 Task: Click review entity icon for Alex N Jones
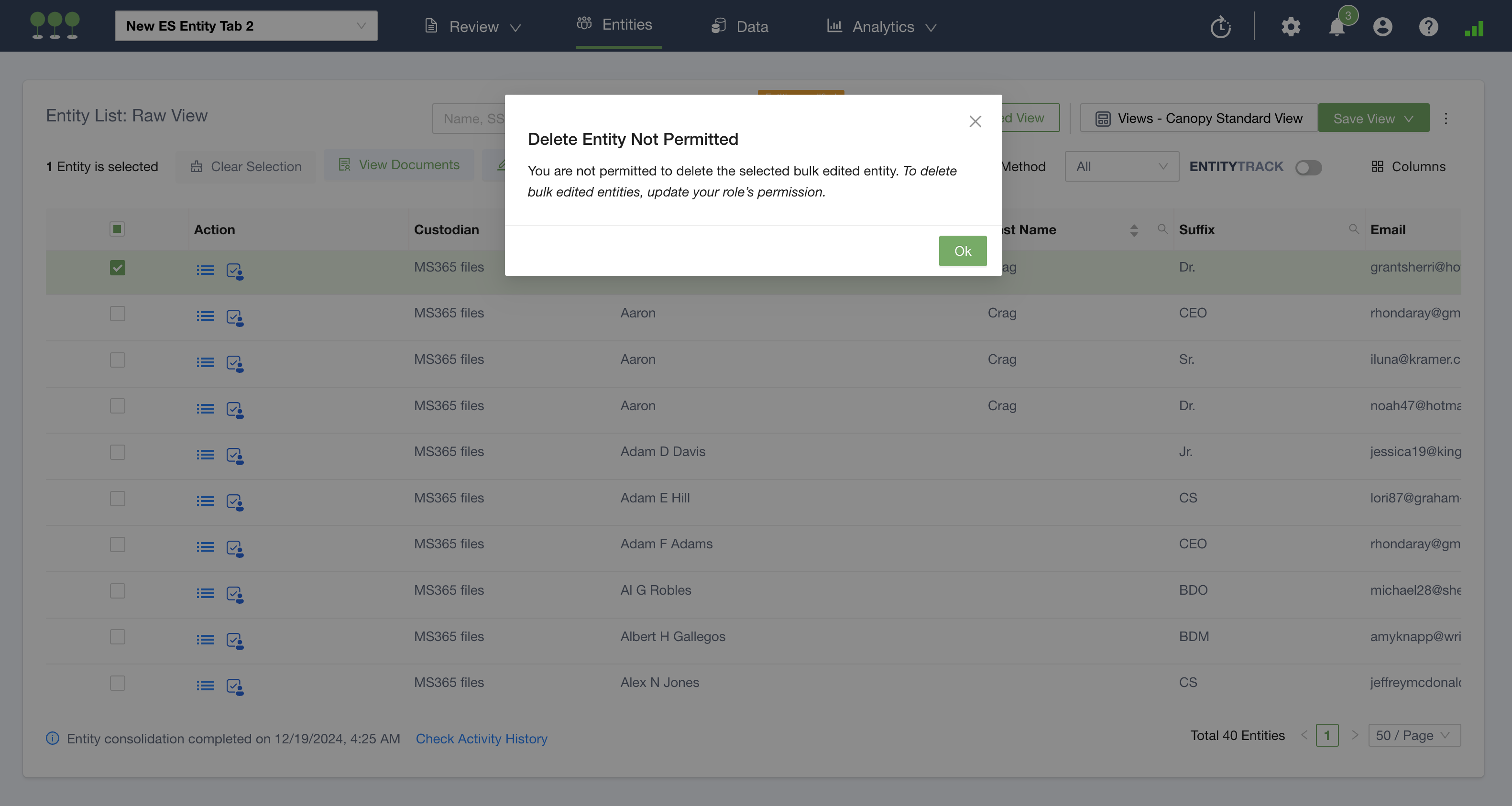235,686
